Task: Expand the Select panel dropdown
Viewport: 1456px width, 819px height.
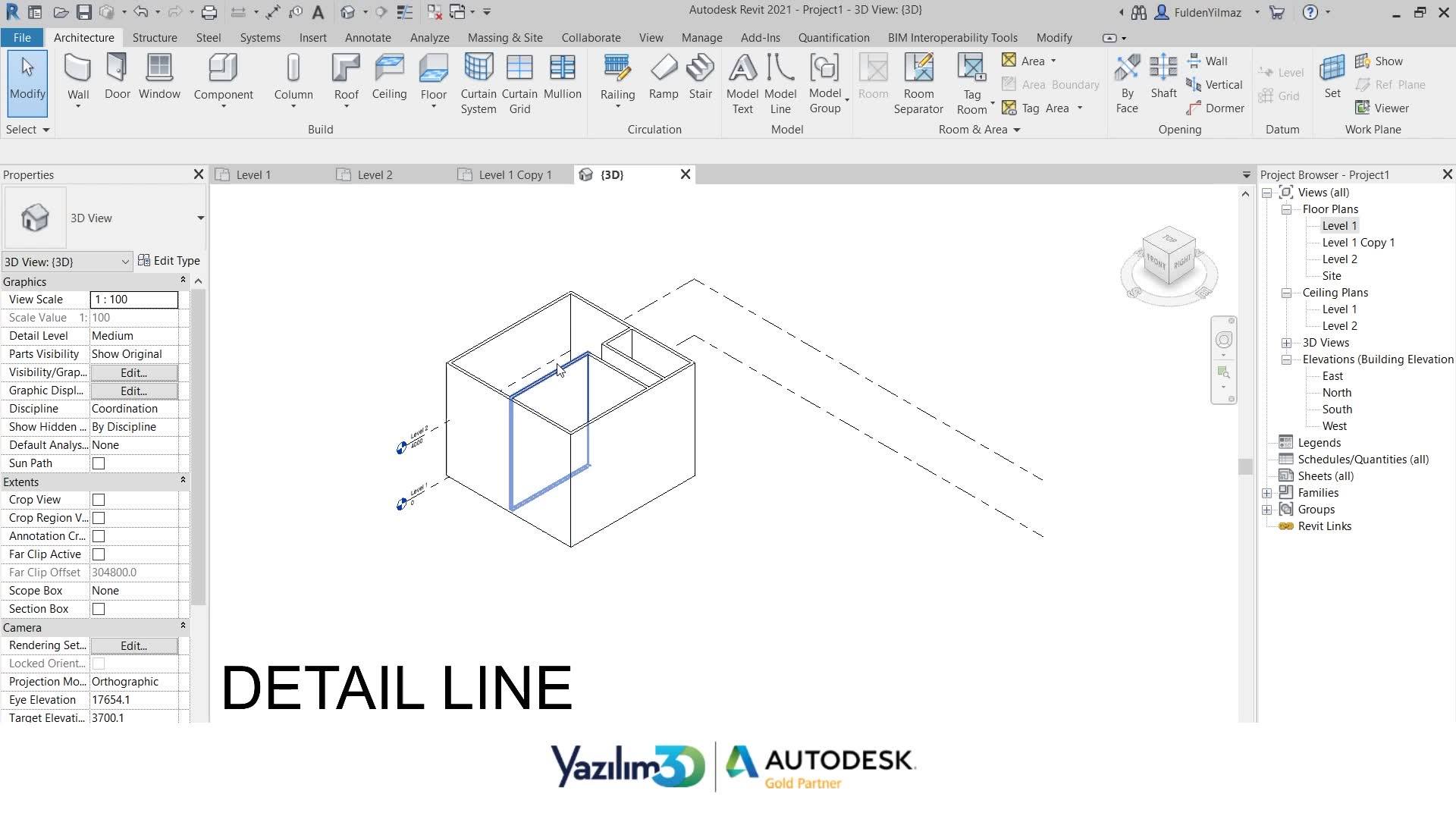Action: (x=27, y=130)
